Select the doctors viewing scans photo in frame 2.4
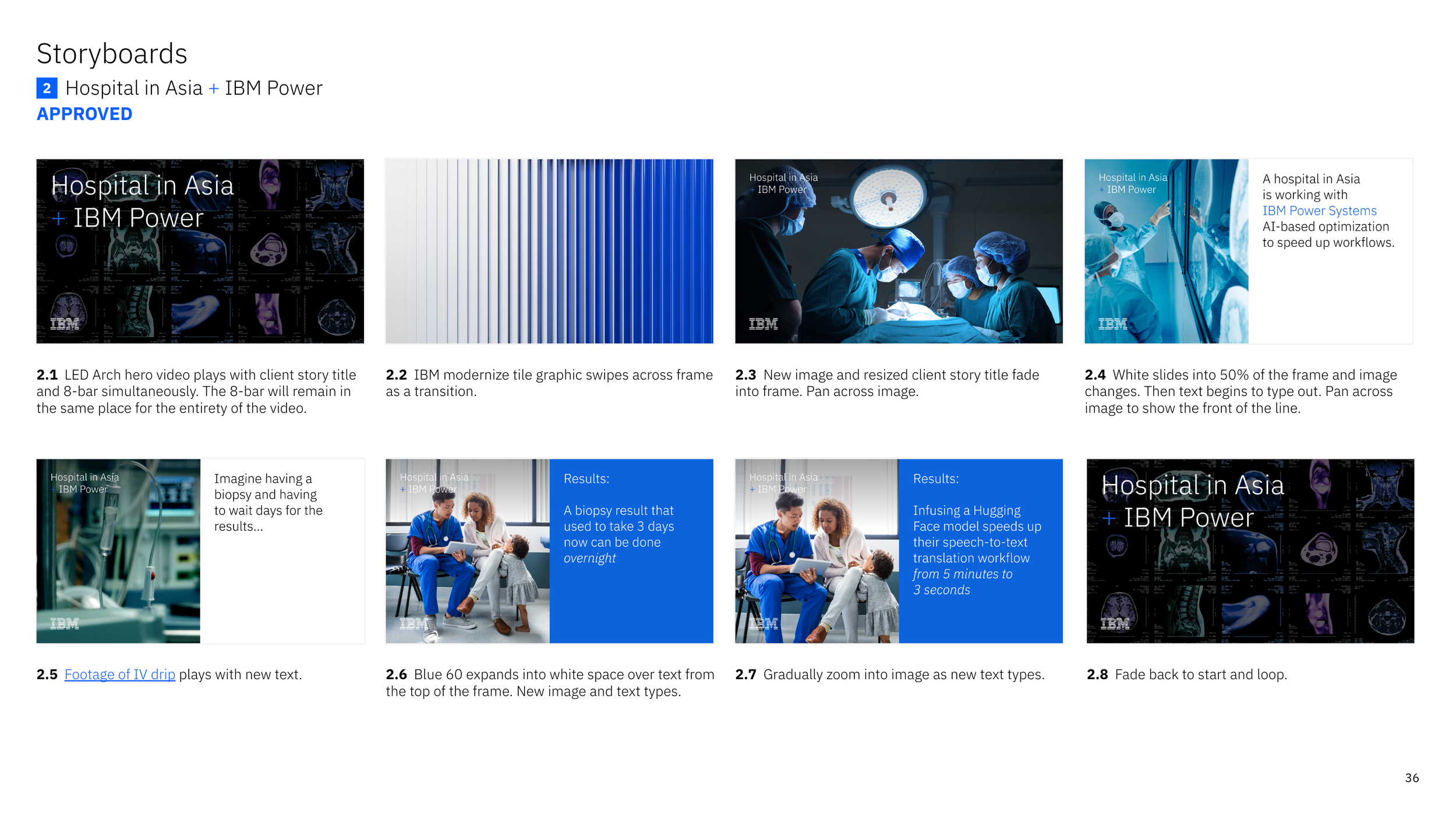1456x819 pixels. 1167,251
